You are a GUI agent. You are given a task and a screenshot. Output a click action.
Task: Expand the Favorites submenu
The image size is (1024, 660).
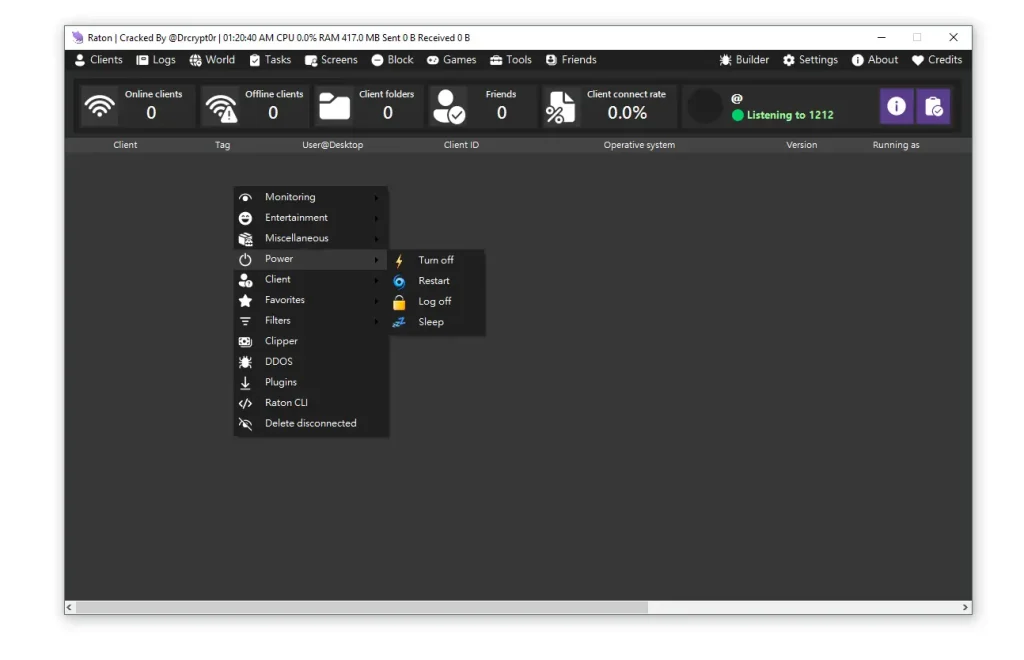[285, 299]
